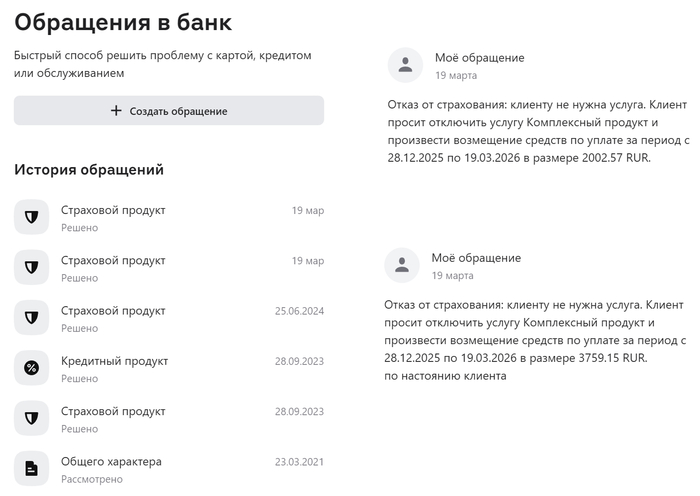
Task: Click the 23.03.2021 date label
Action: (x=299, y=462)
